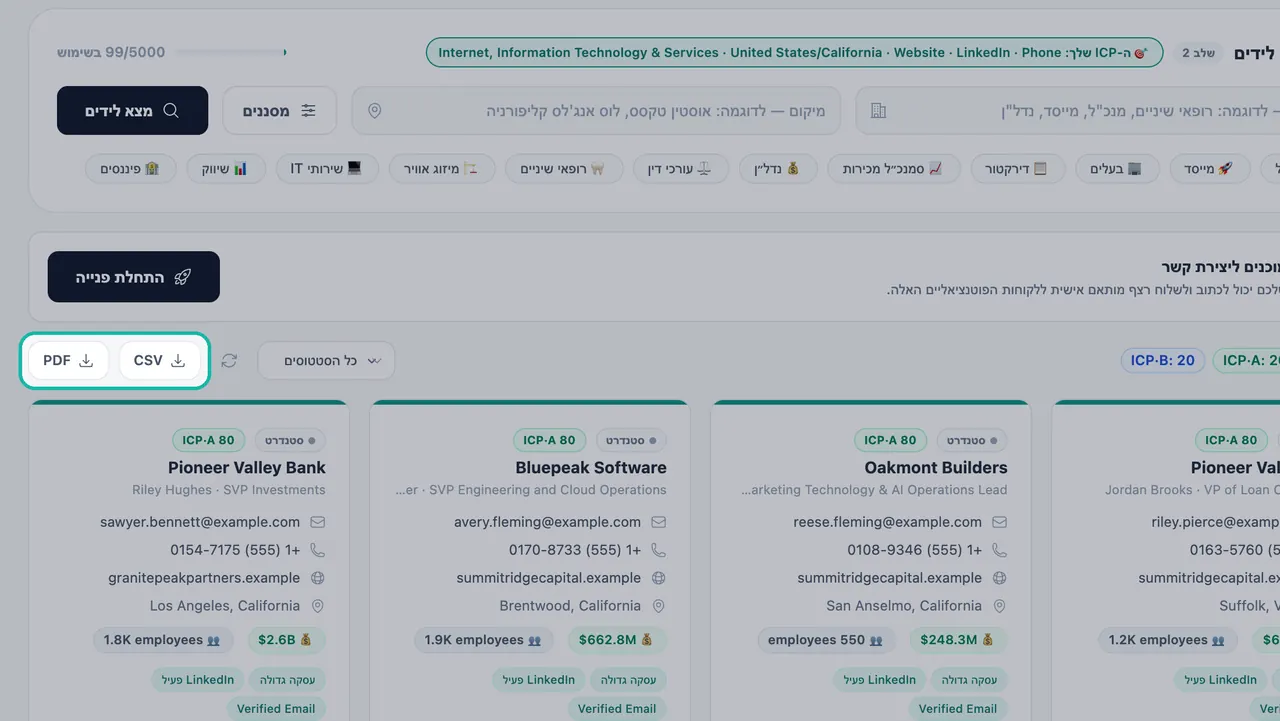Click the map pin icon in the location field
1280x721 pixels.
coord(375,111)
